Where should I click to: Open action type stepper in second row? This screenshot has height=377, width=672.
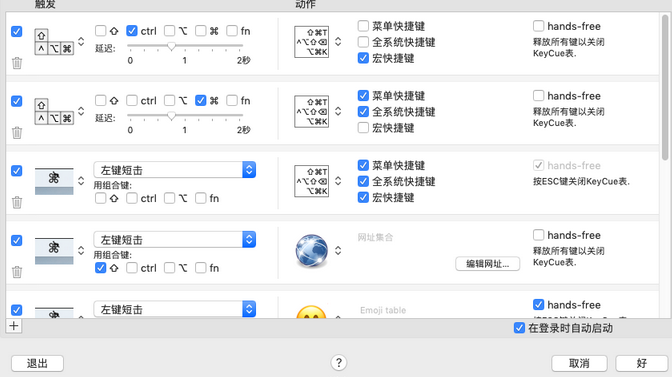point(338,111)
